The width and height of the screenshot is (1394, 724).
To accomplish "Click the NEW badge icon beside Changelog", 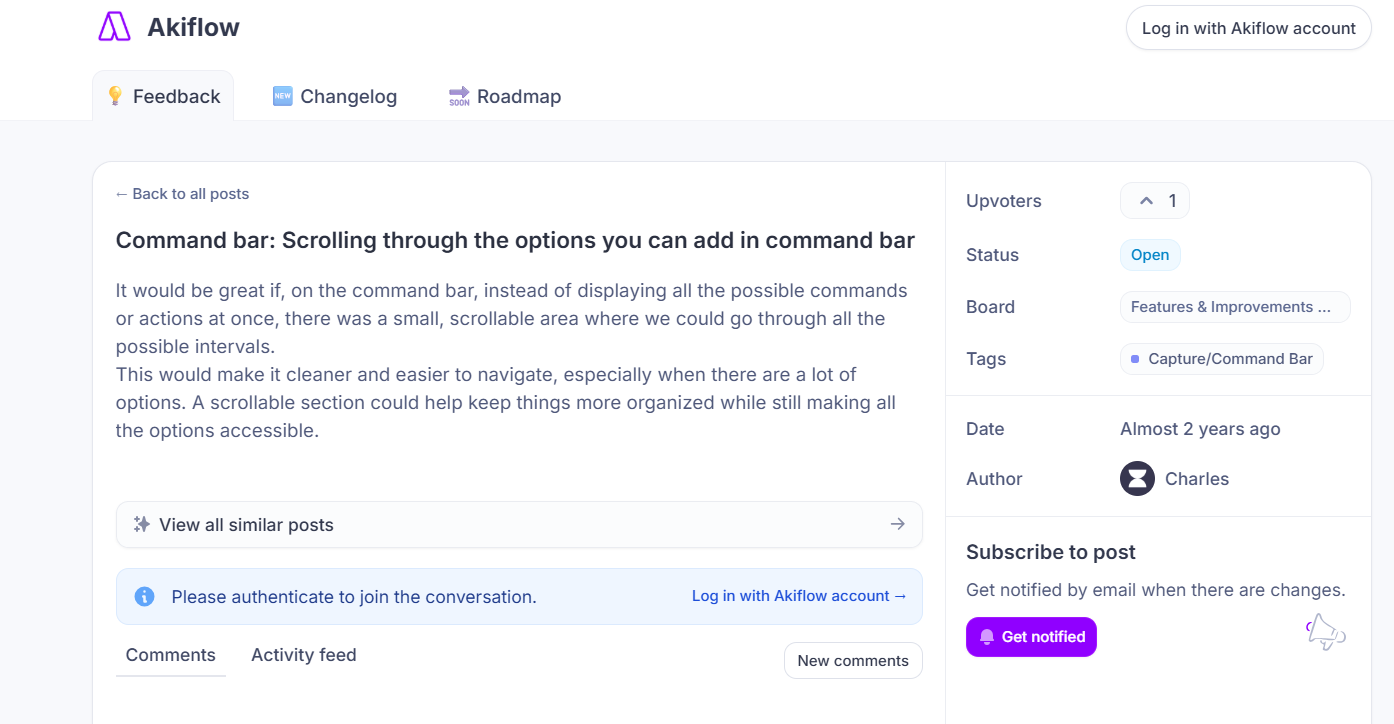I will [x=282, y=96].
